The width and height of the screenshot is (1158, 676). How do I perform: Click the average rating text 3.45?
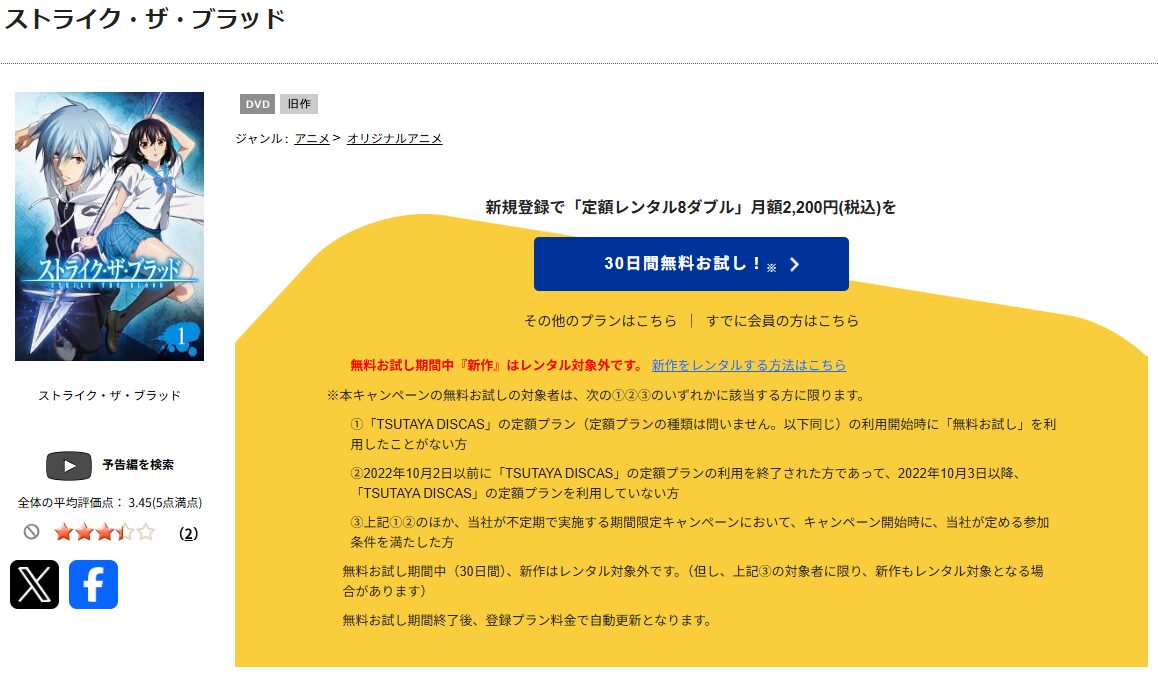109,502
